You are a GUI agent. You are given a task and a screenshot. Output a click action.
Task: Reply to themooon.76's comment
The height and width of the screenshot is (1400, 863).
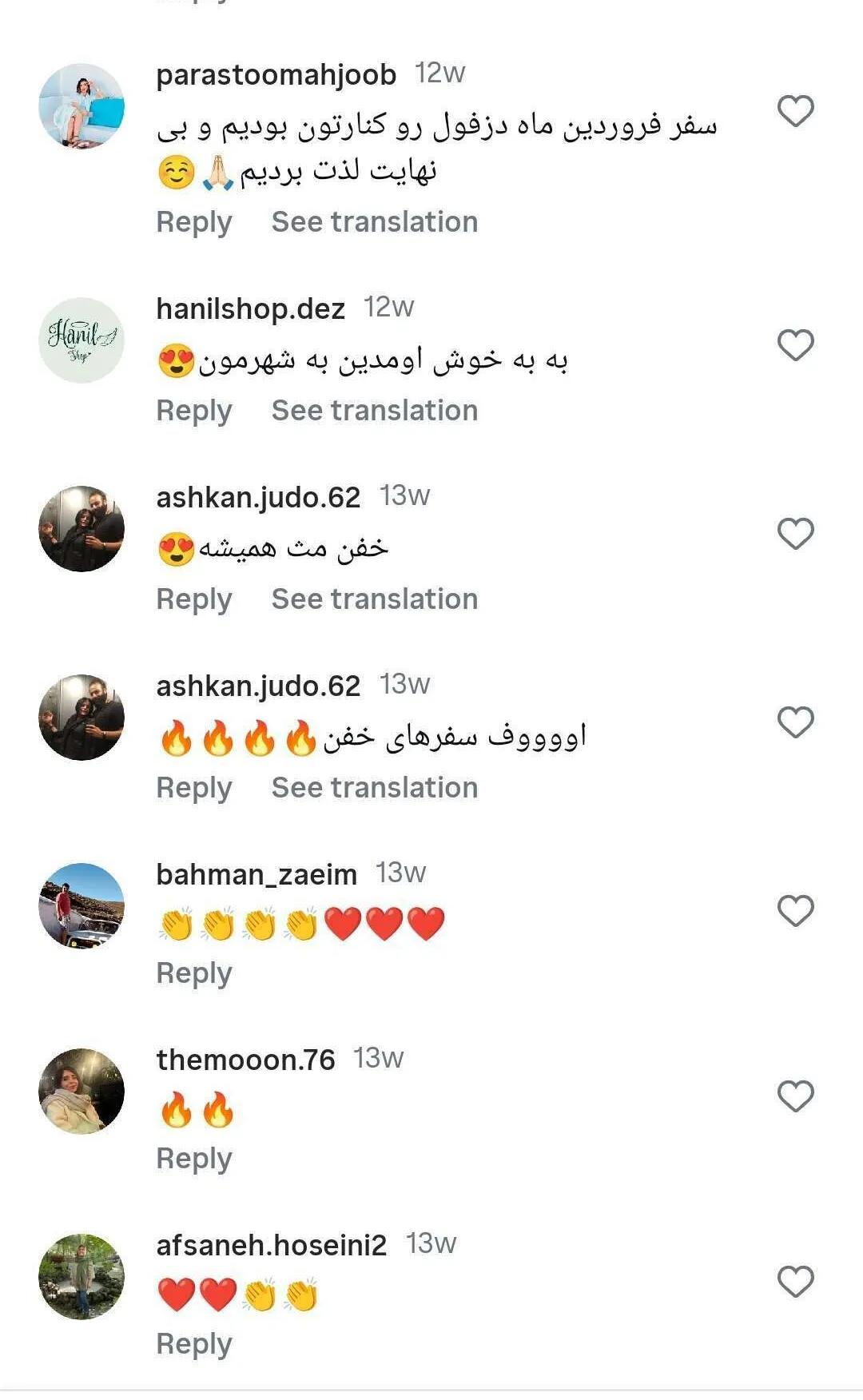(194, 1159)
